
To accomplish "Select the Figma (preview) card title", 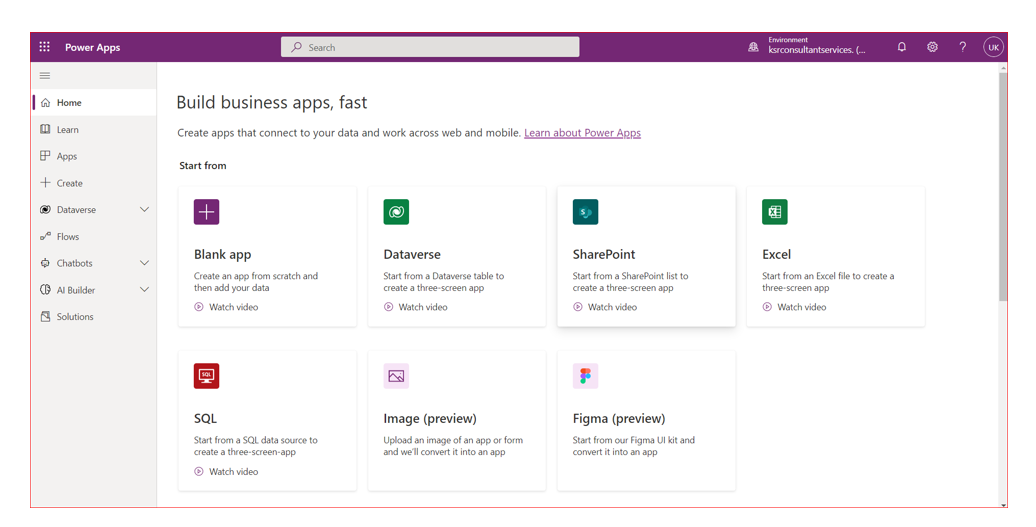I will coord(619,419).
